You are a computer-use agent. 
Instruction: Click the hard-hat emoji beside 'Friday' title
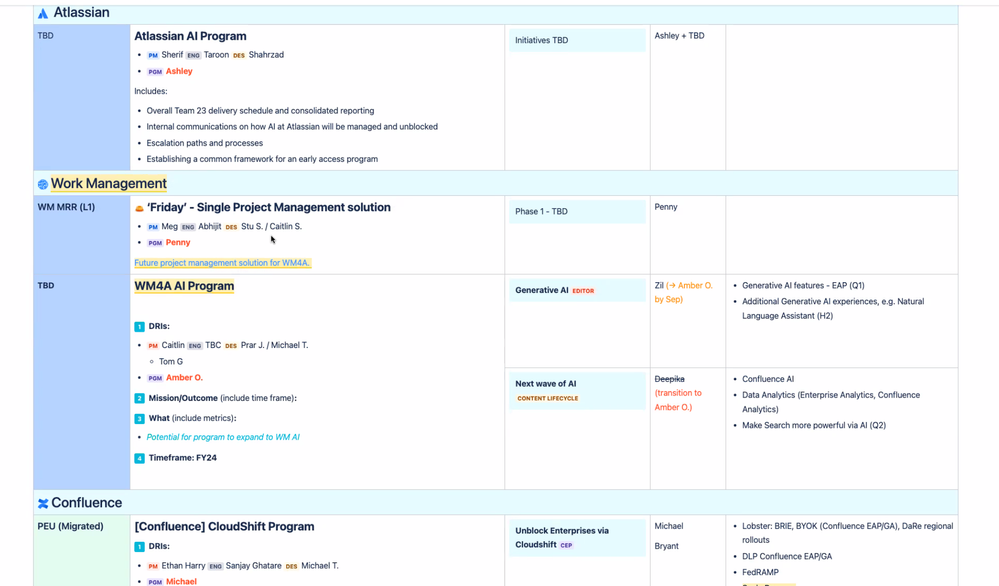[x=139, y=208]
